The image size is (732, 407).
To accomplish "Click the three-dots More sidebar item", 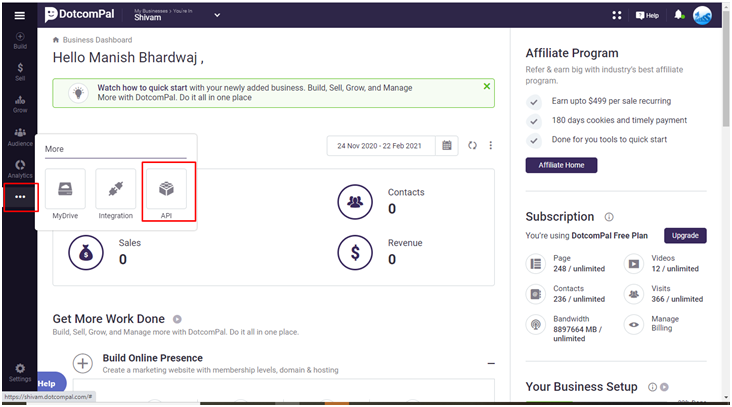I will click(20, 197).
